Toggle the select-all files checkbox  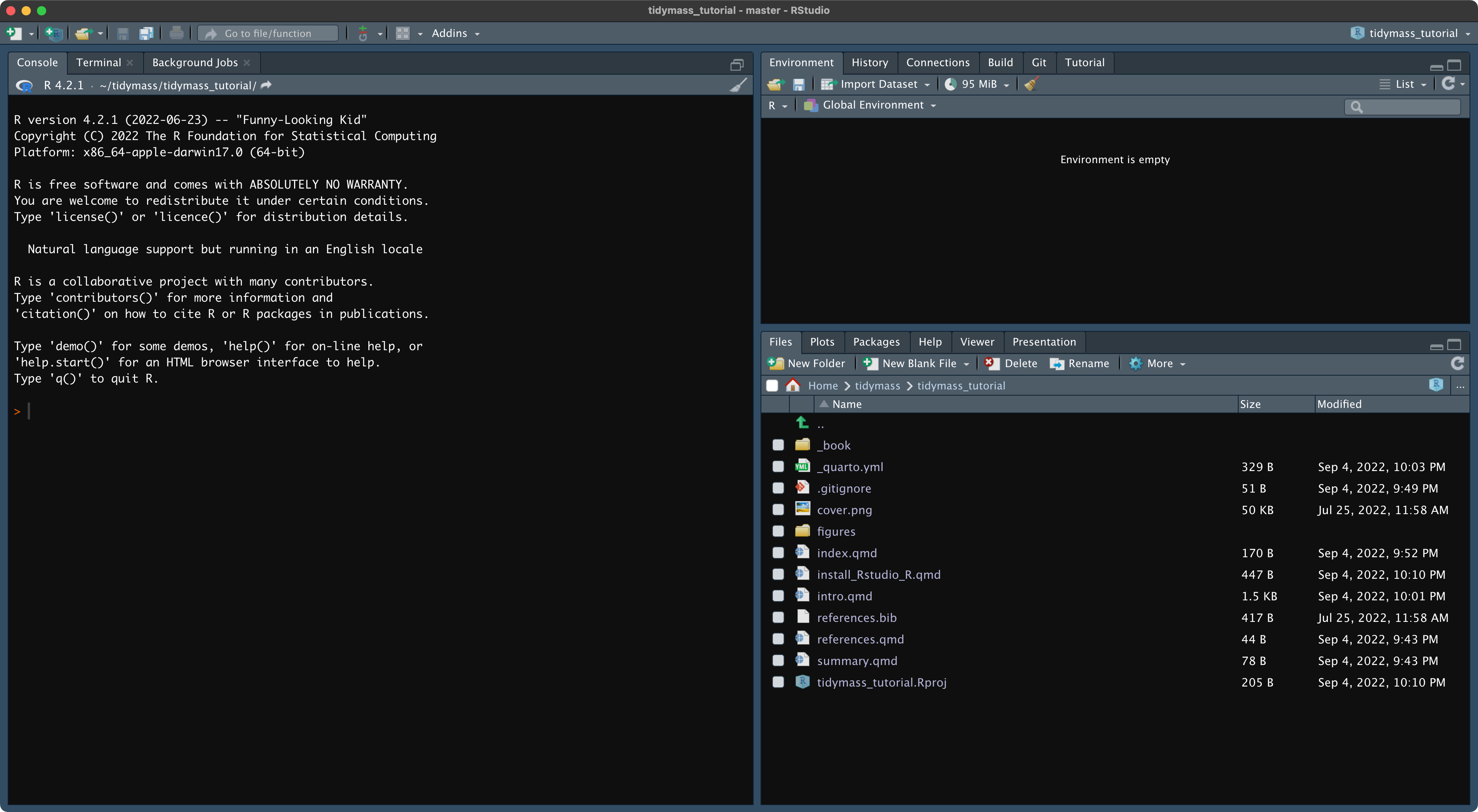pos(772,386)
